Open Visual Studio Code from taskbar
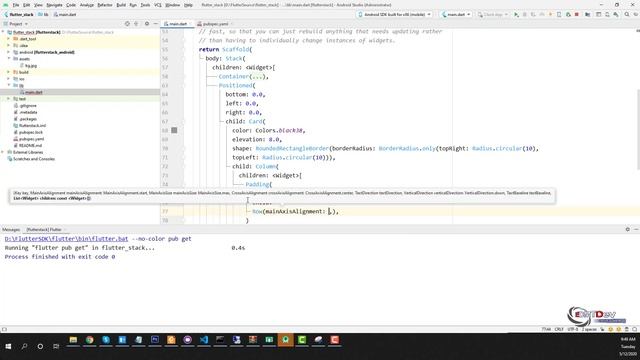640x360 pixels. 204,340
